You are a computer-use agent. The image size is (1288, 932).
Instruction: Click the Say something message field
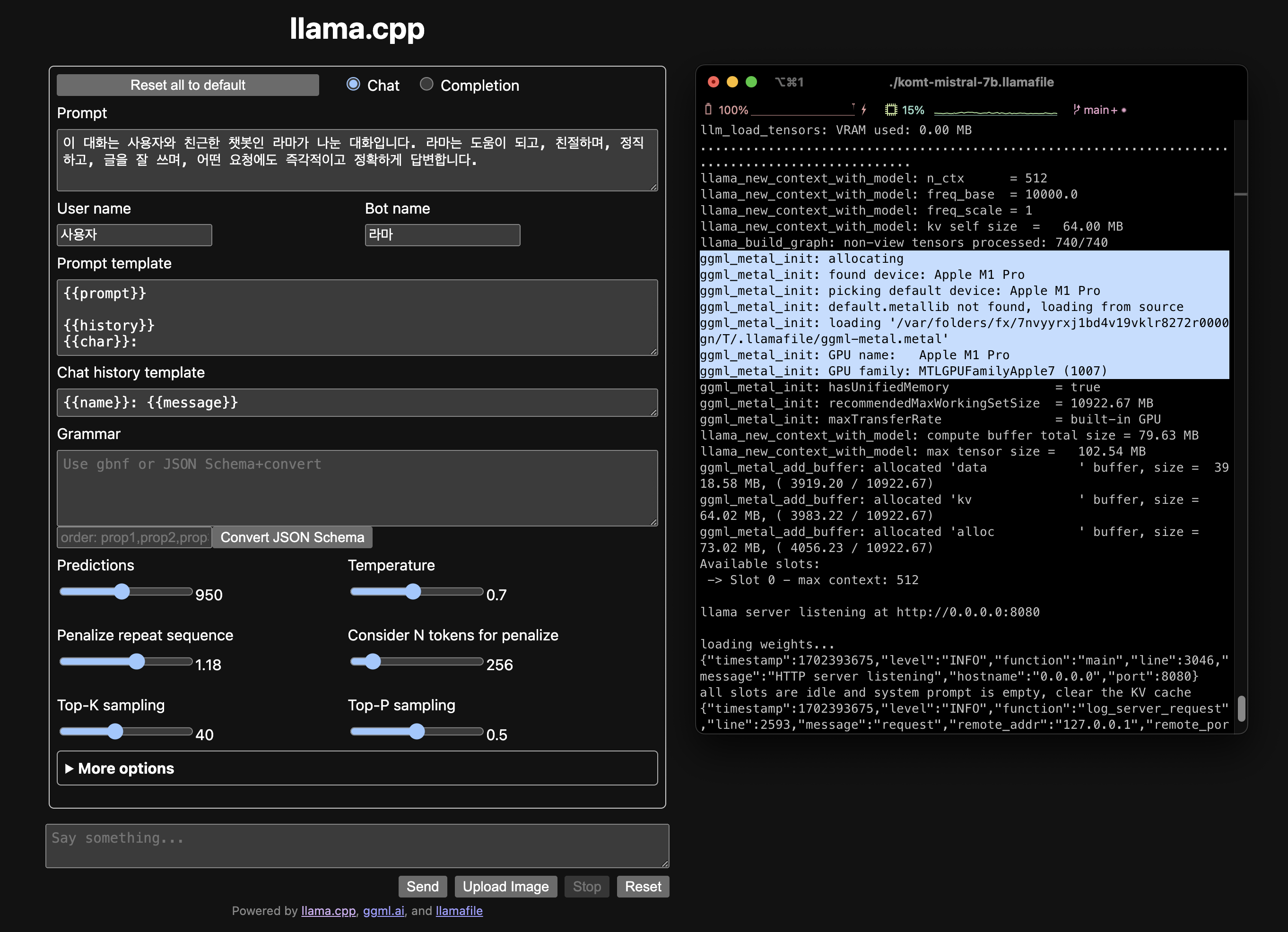pyautogui.click(x=357, y=845)
